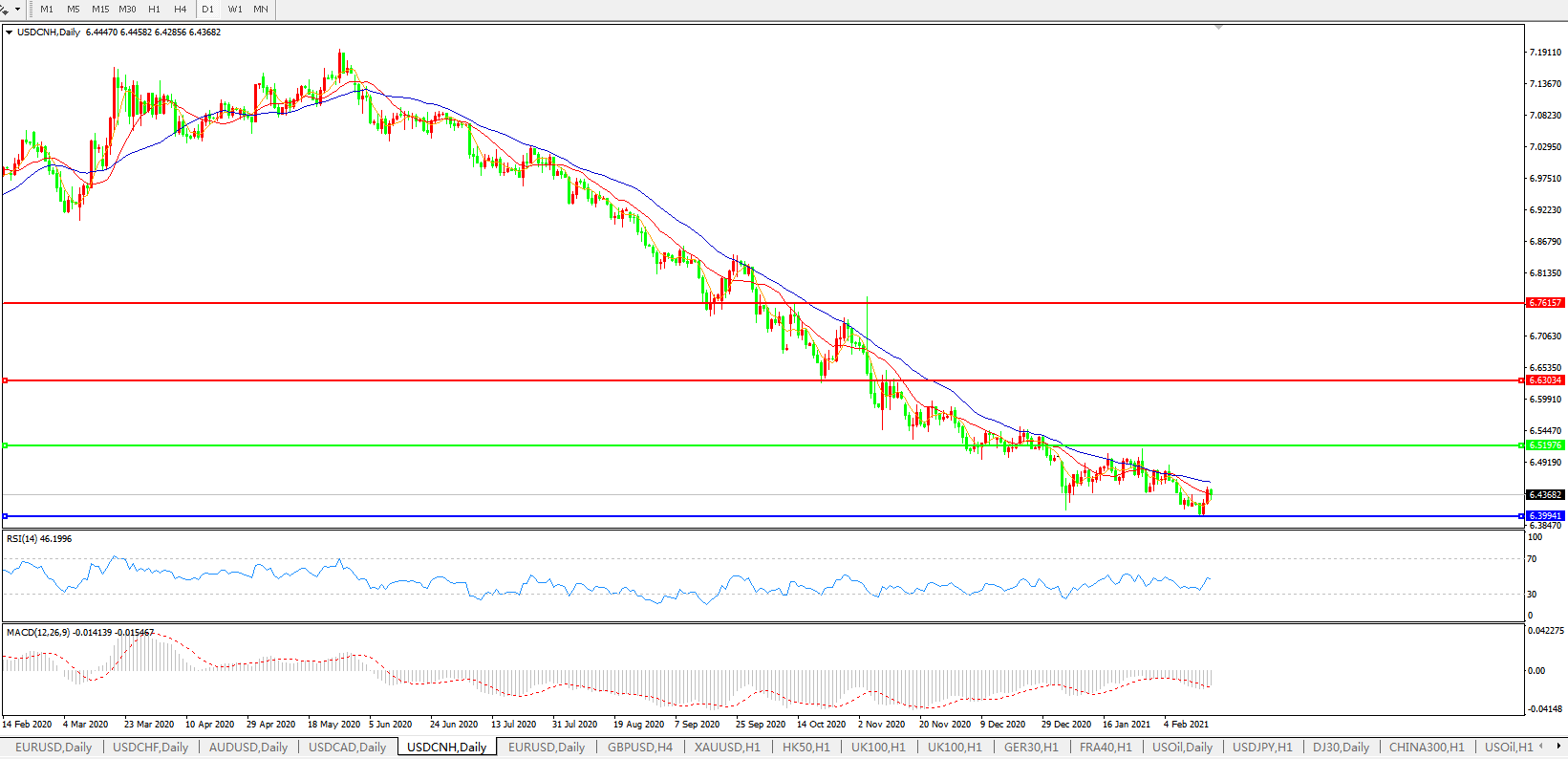Click the red 6.76157 price label
Screen dimensions: 1568x759
1545,303
